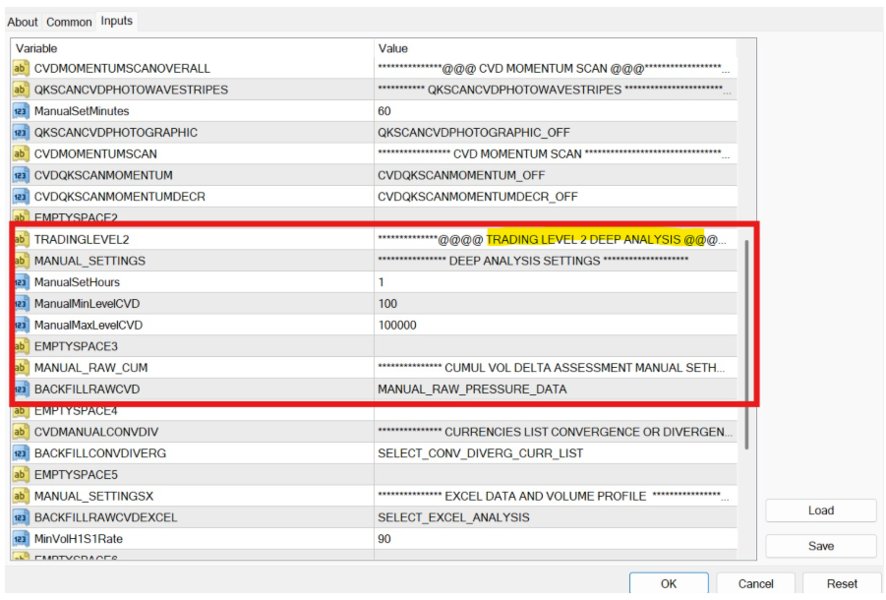Reset all inputs to defaults
Viewport: 886px width, 600px height.
pyautogui.click(x=842, y=584)
